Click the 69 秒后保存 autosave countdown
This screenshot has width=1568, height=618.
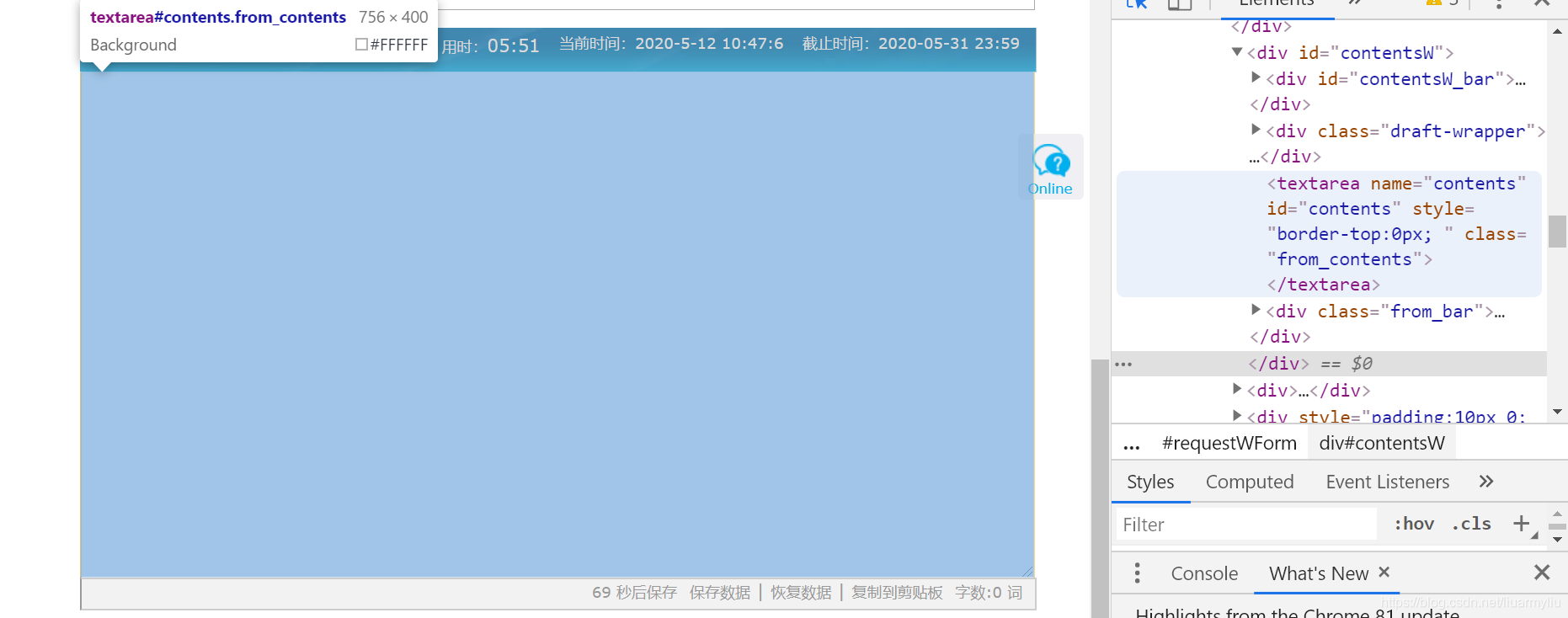coord(634,593)
